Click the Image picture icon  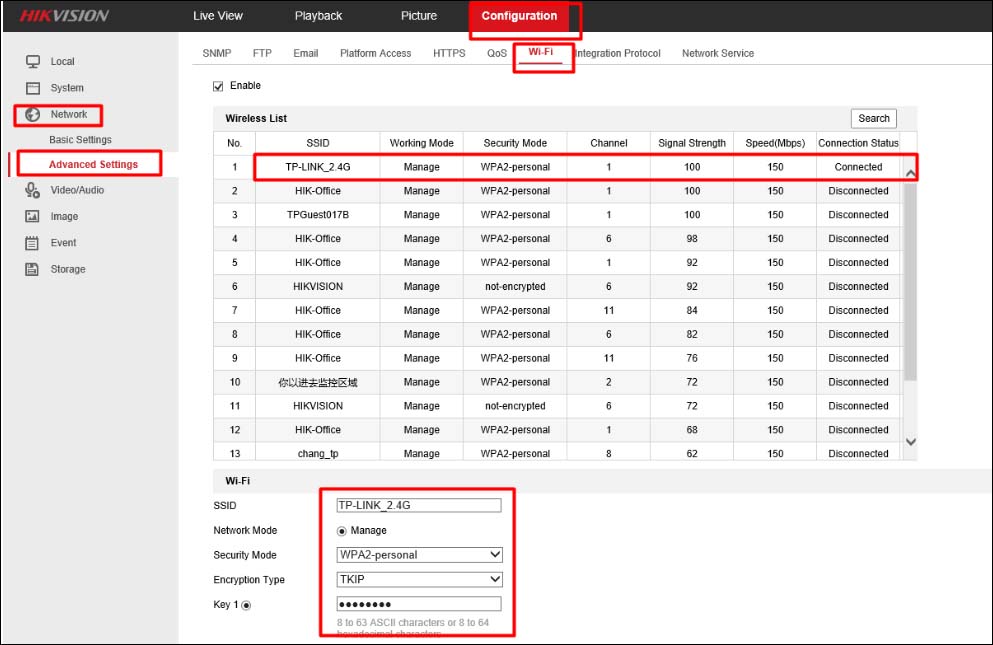32,217
